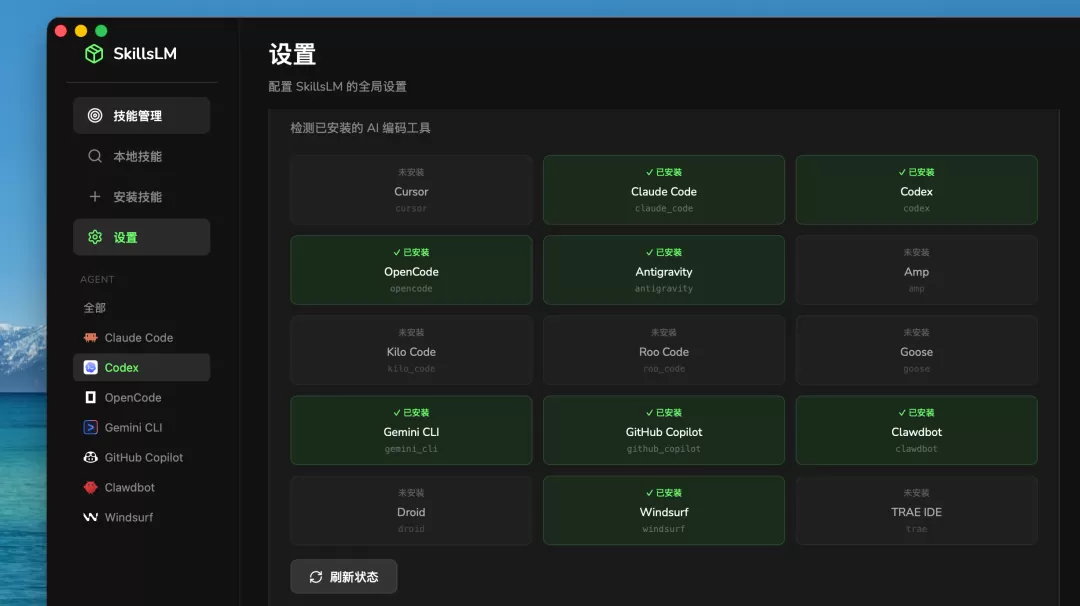The height and width of the screenshot is (606, 1080).
Task: Open 安装技能 in the sidebar
Action: [141, 197]
